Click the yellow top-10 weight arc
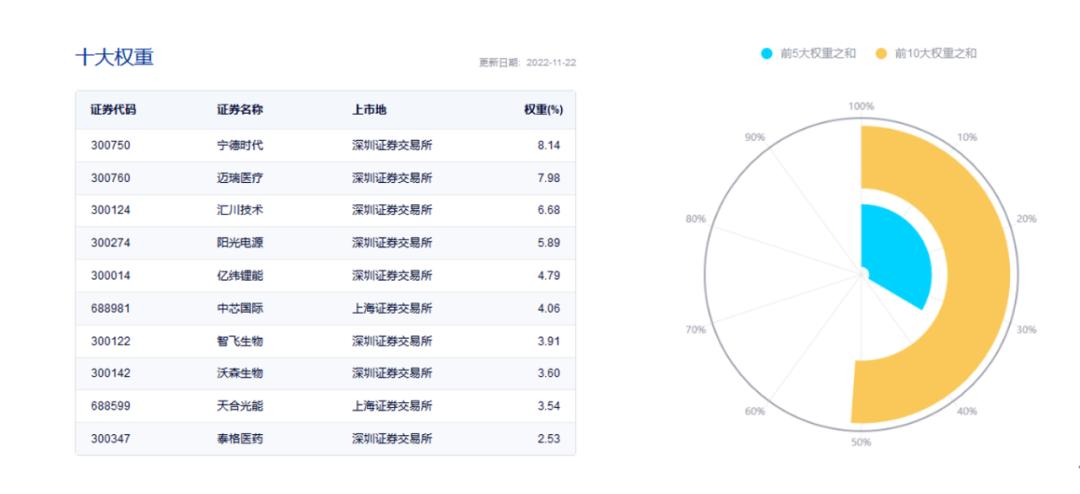The width and height of the screenshot is (1080, 494). (978, 276)
